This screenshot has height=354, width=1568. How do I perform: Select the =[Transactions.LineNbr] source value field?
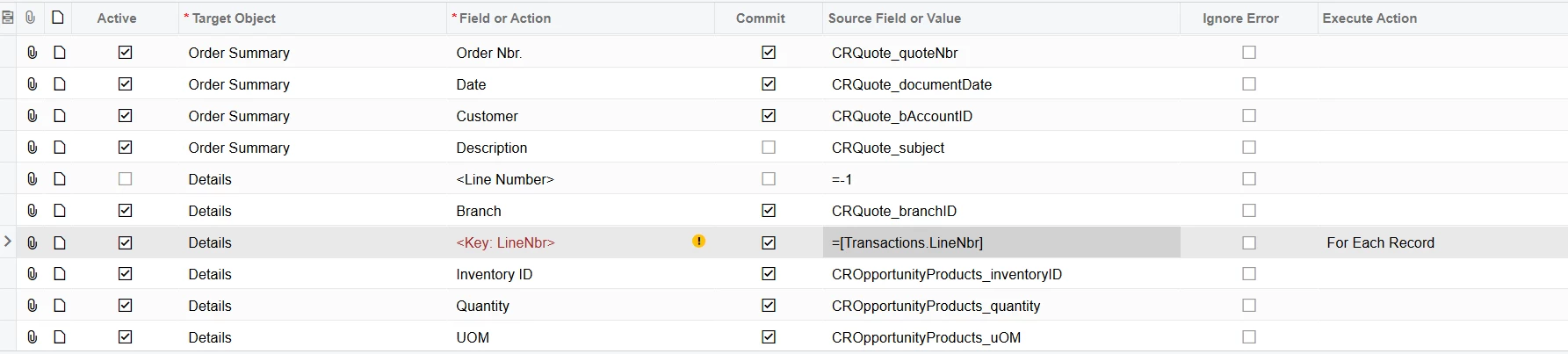click(x=1001, y=242)
